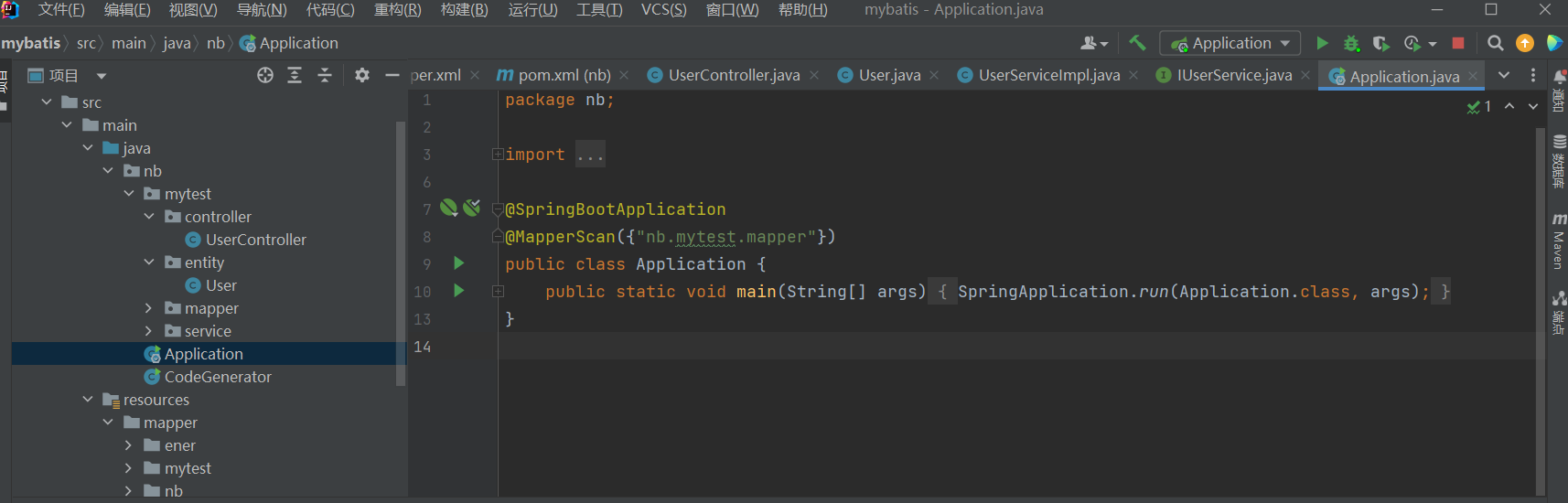Click run gutter icon beside main method
Screen dimensions: 1568x503
[x=459, y=291]
